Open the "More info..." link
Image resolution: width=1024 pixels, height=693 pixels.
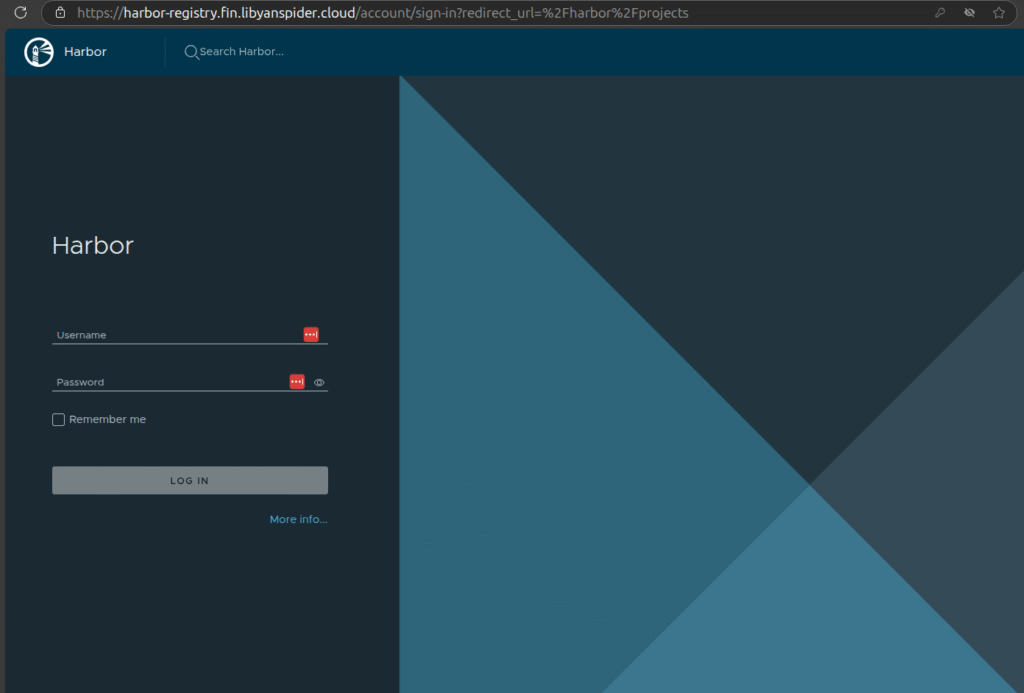[x=297, y=518]
